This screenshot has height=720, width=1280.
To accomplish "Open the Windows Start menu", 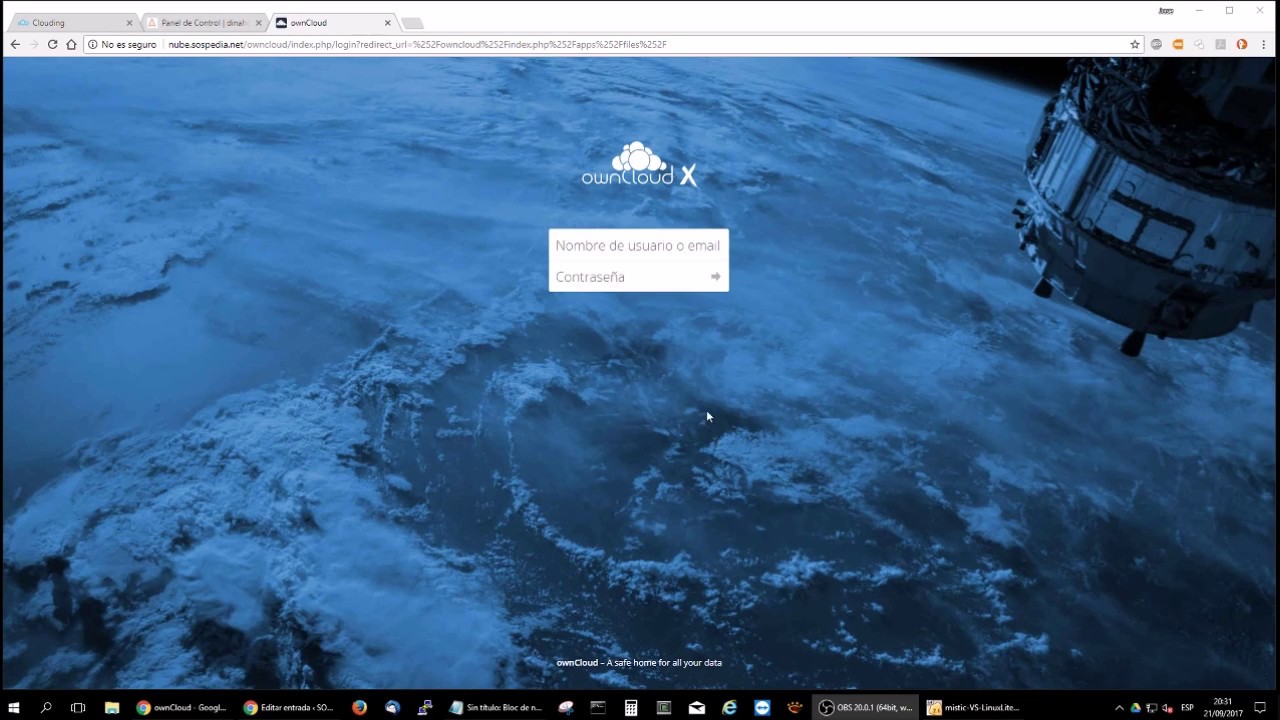I will point(14,707).
